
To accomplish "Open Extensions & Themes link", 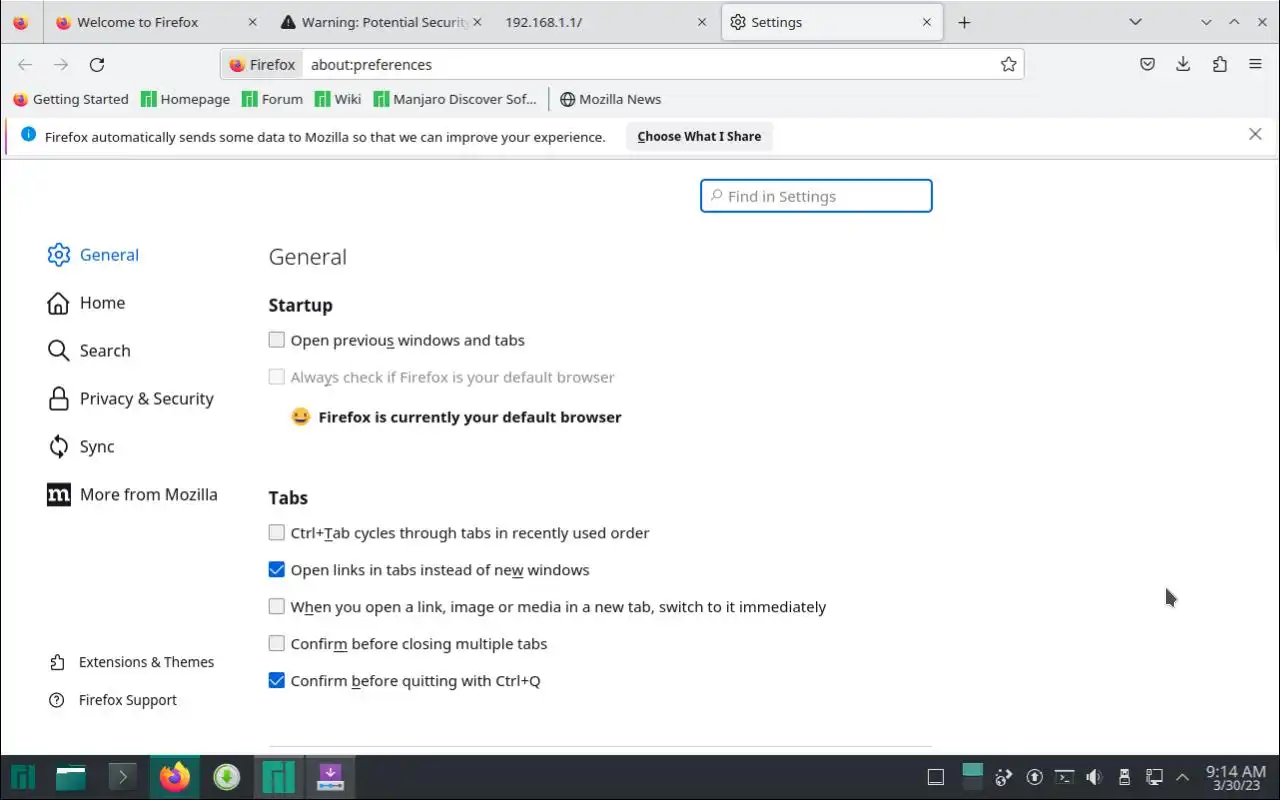I will pos(131,662).
